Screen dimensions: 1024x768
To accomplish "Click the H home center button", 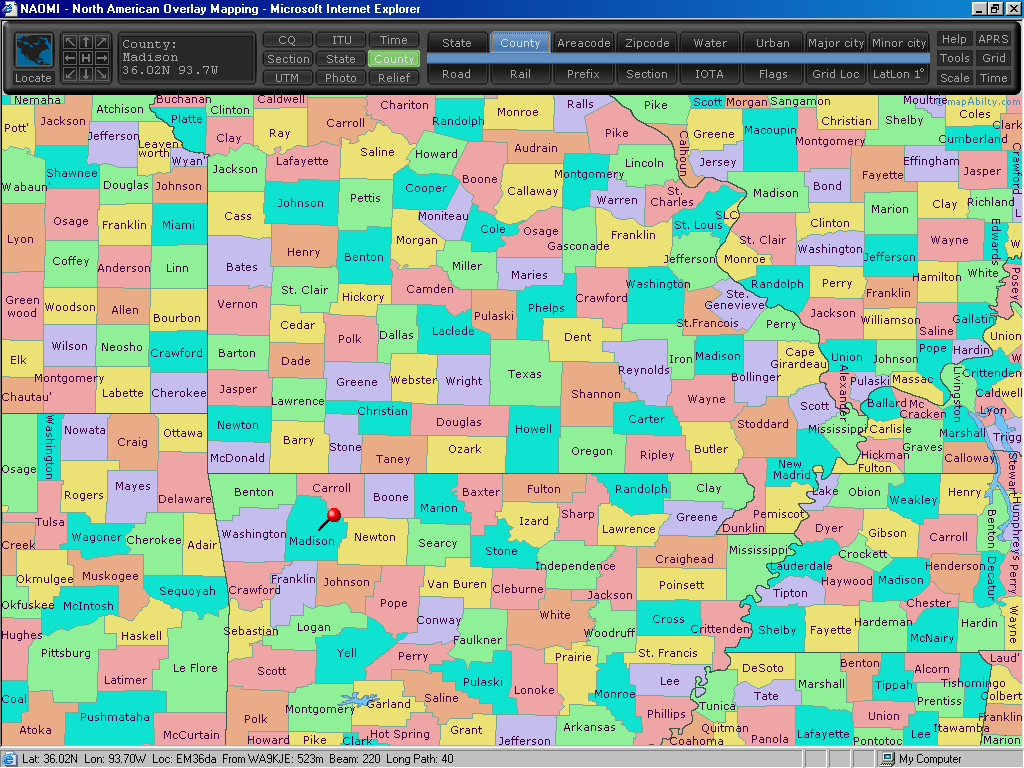I will click(x=86, y=58).
